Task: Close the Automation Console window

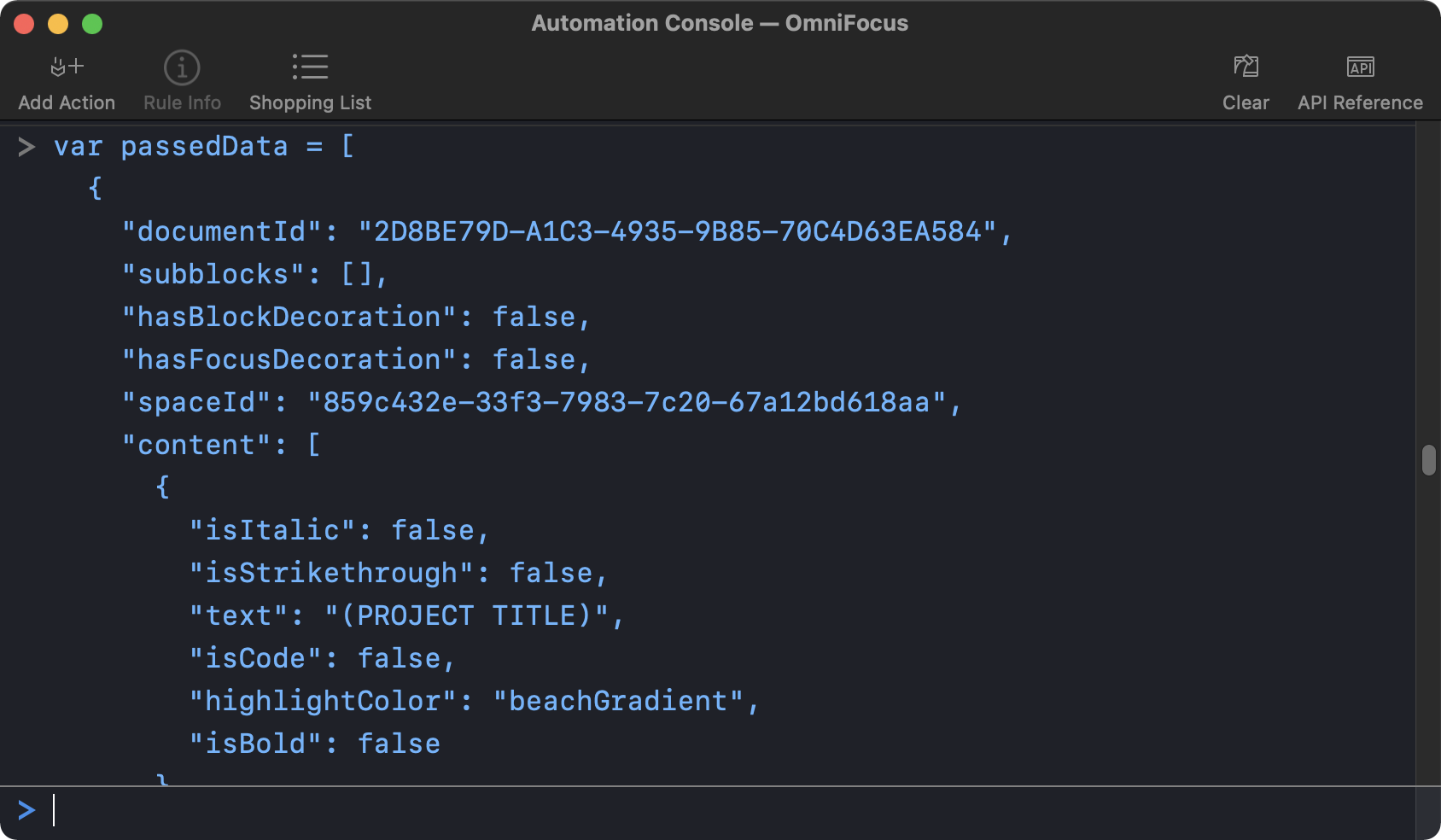Action: (x=24, y=24)
